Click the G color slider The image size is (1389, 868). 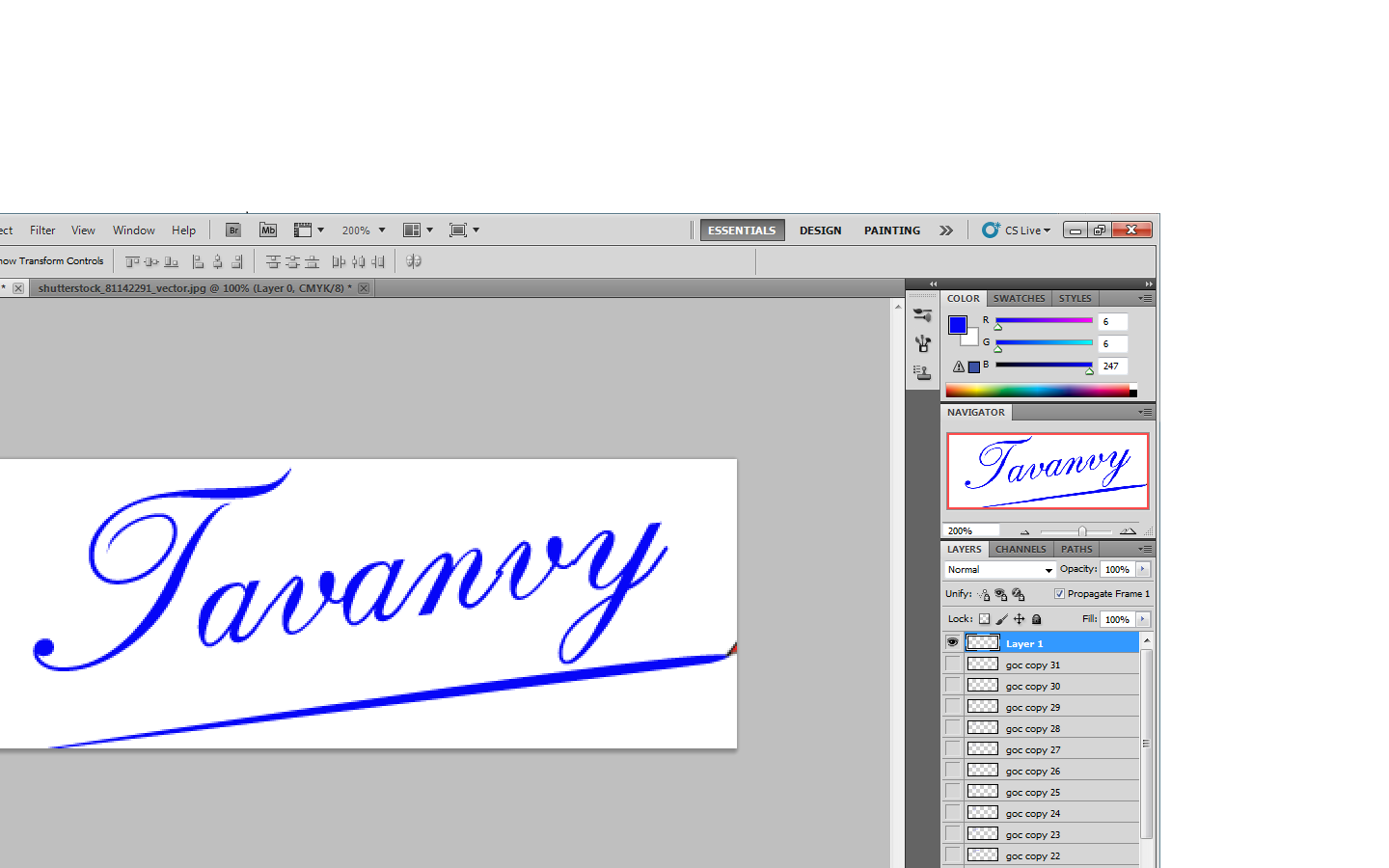pos(1044,343)
